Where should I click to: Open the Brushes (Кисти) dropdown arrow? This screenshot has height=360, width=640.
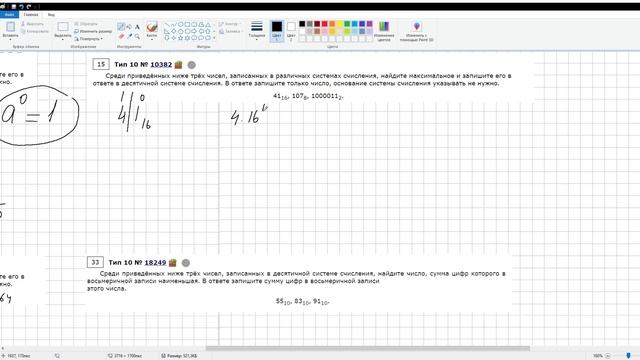(152, 40)
